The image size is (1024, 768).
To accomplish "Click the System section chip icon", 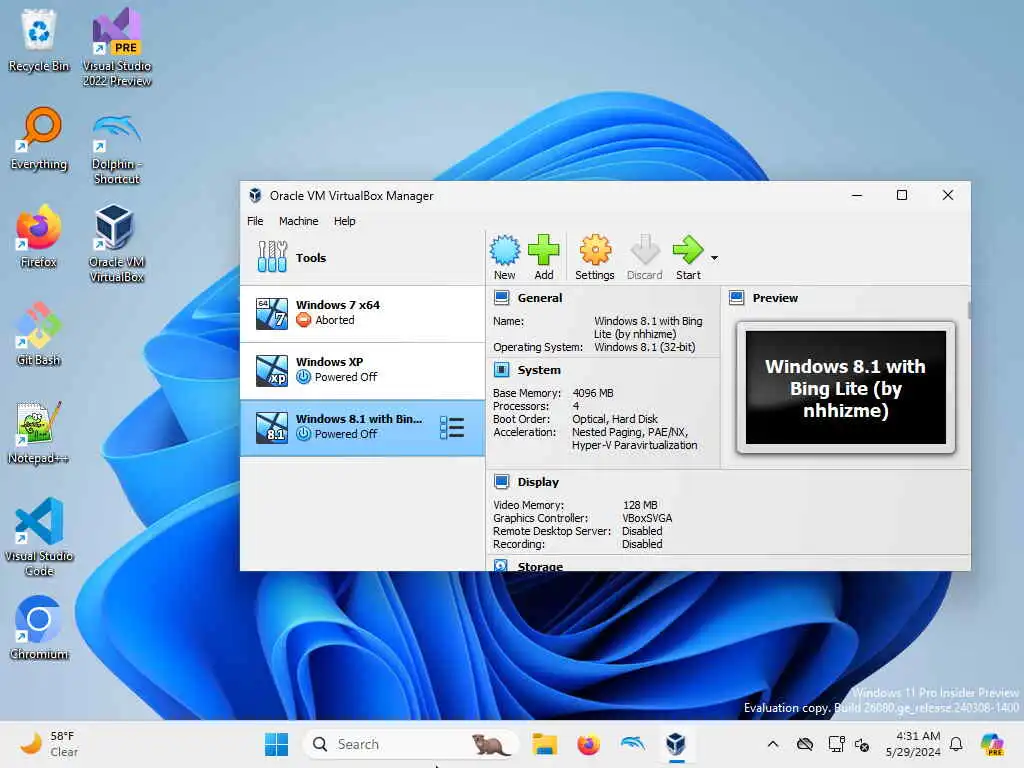I will tap(502, 370).
